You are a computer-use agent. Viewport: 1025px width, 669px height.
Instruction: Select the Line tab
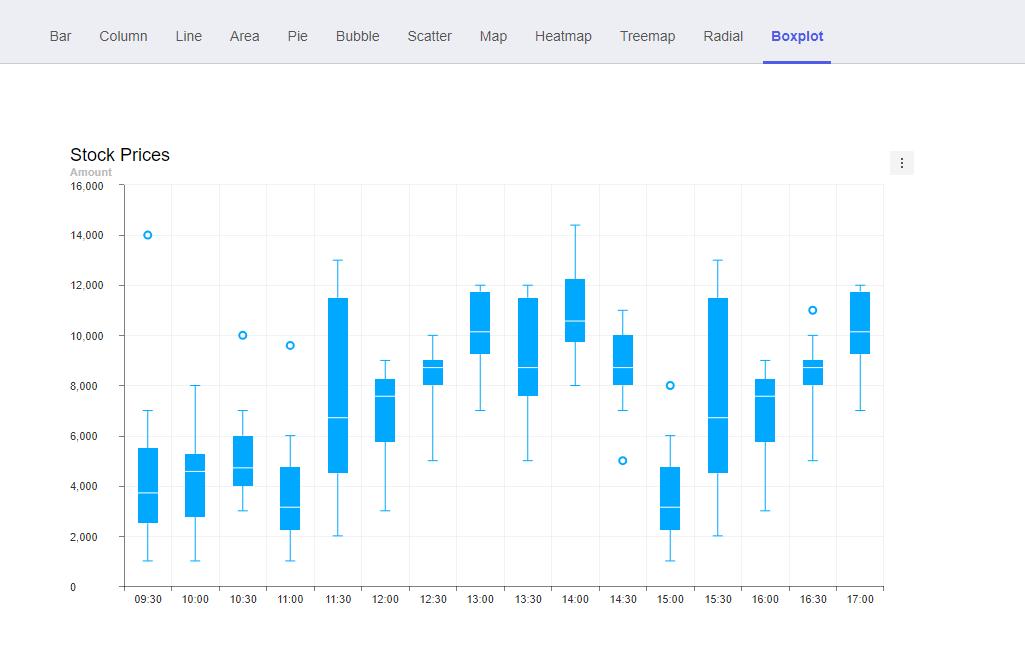point(188,36)
